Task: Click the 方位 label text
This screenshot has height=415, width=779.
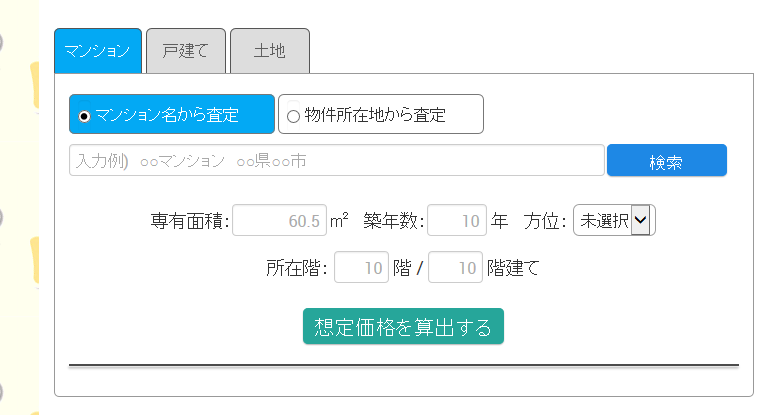Action: (546, 220)
